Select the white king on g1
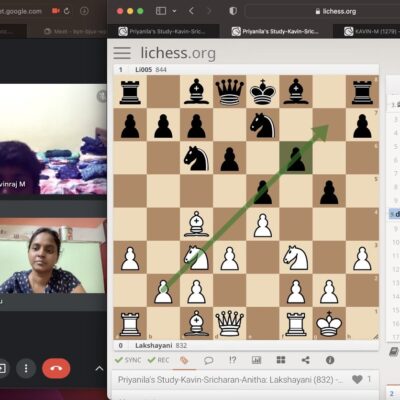The width and height of the screenshot is (400, 400). [x=329, y=323]
